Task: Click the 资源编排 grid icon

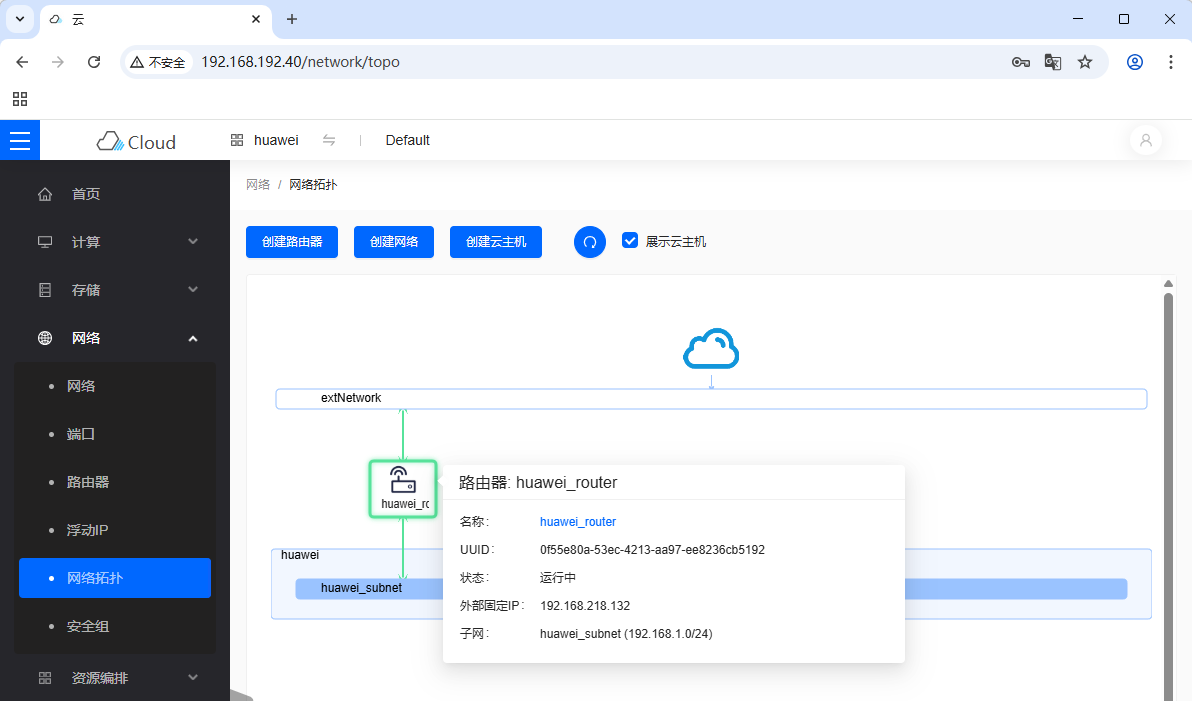Action: tap(46, 677)
